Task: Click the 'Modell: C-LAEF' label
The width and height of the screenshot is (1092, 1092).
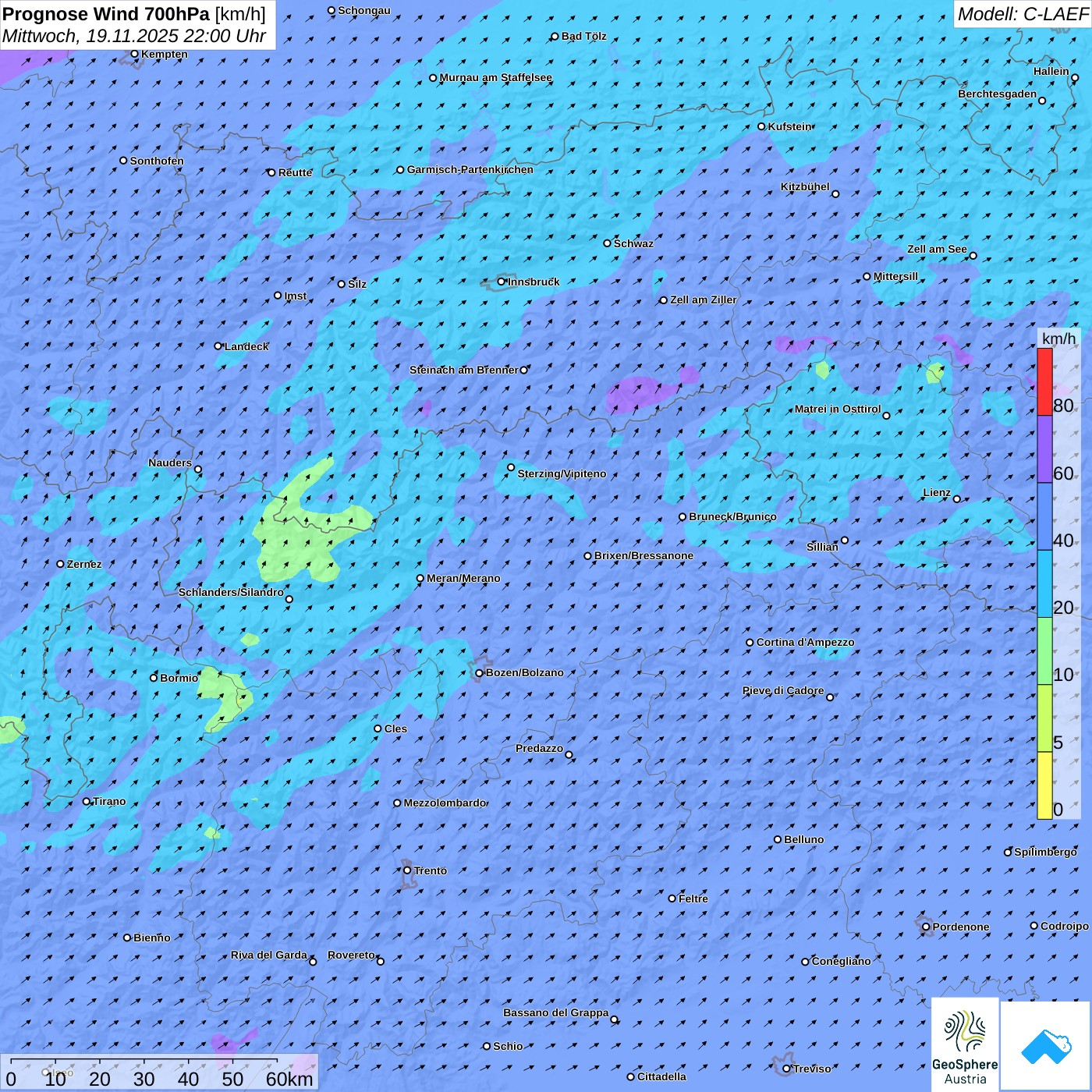Action: point(1023,14)
